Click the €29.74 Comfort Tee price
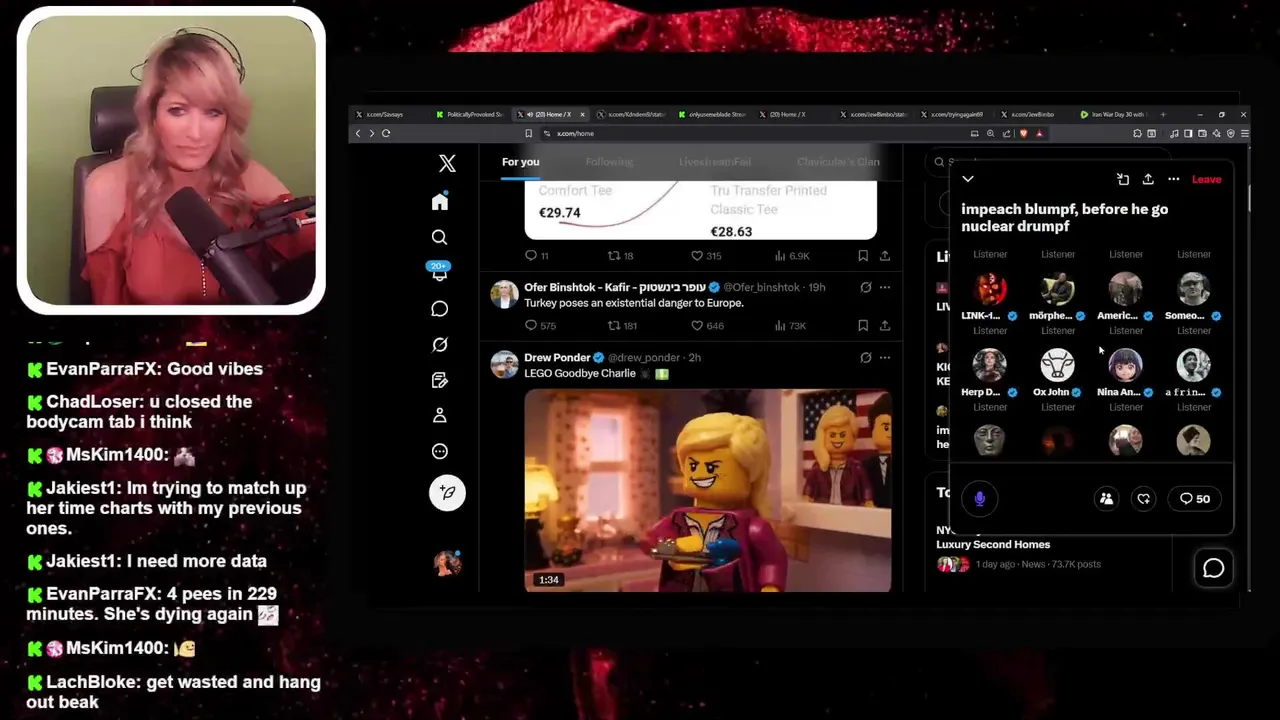This screenshot has width=1280, height=720. click(x=560, y=212)
